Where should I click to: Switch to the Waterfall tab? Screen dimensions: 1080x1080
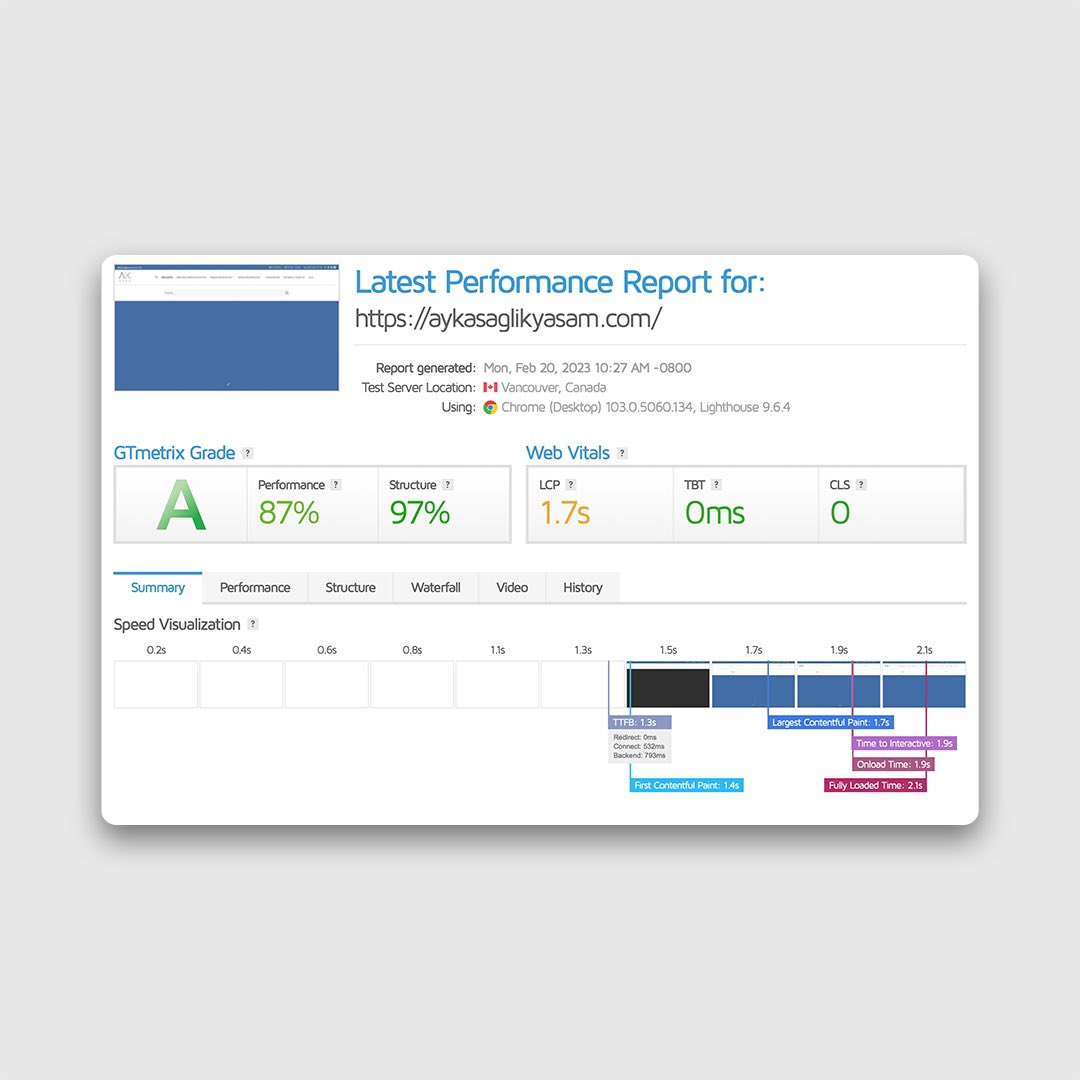point(435,588)
